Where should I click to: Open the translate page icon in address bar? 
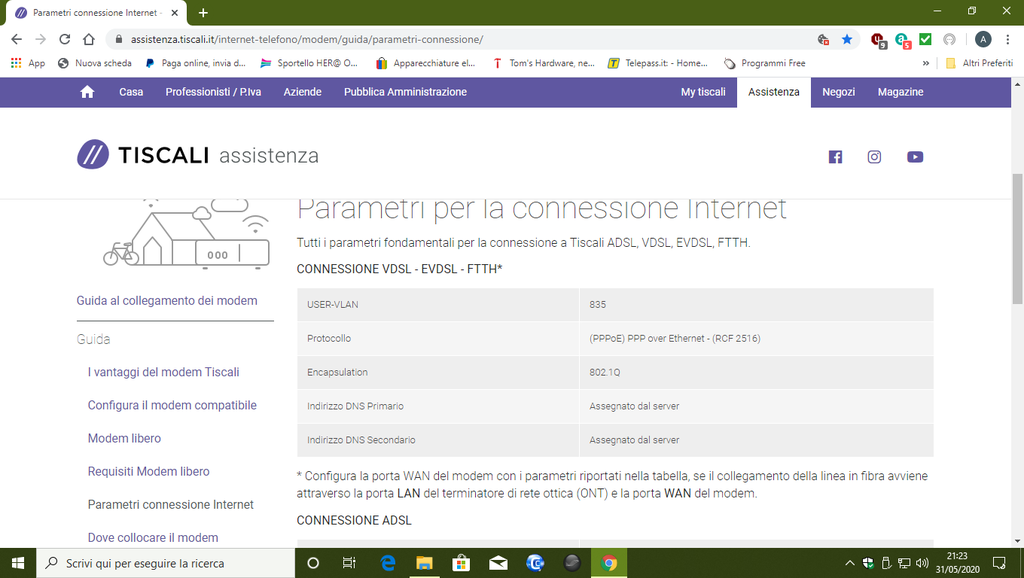coord(824,39)
